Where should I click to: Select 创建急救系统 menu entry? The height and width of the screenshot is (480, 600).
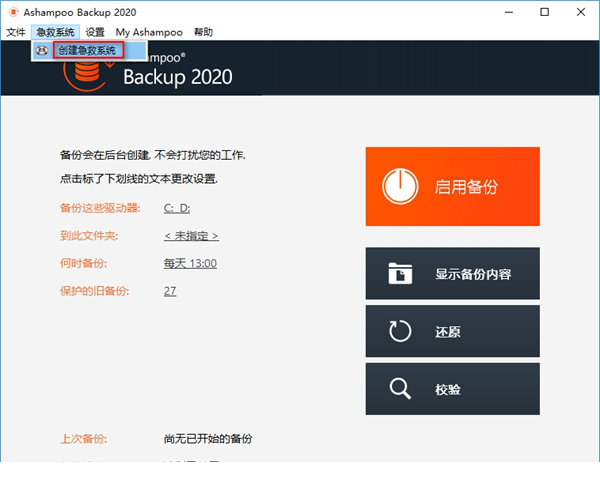tap(89, 51)
